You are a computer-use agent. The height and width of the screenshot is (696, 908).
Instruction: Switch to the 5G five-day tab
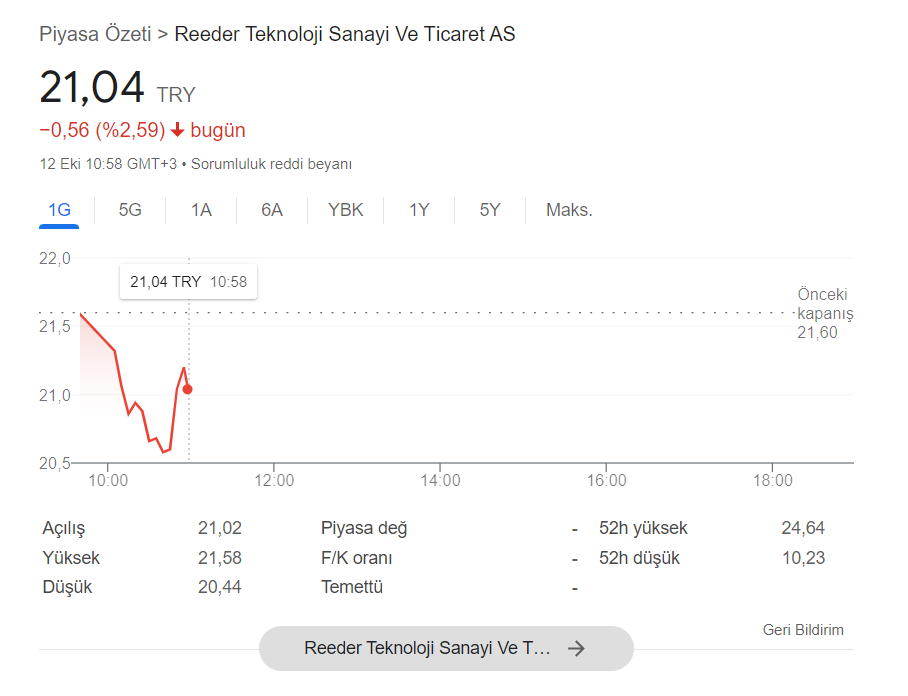[x=130, y=210]
